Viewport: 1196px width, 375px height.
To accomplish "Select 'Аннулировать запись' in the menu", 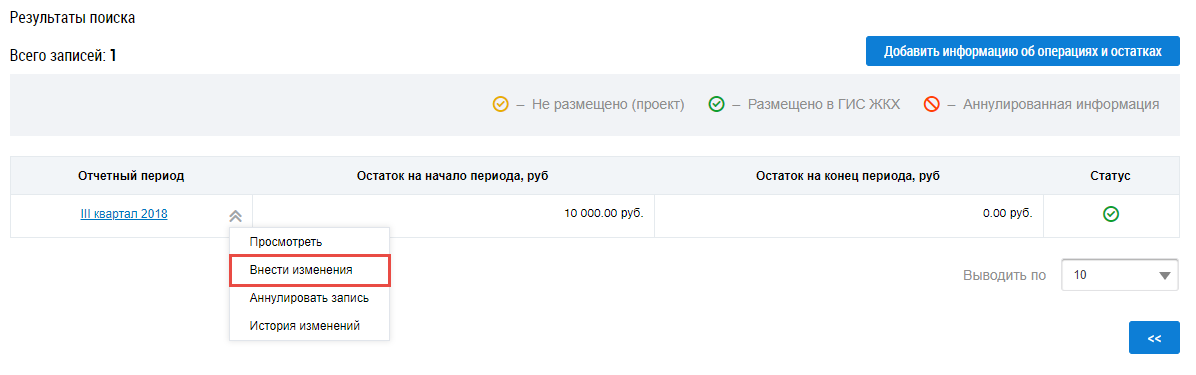I will [310, 298].
